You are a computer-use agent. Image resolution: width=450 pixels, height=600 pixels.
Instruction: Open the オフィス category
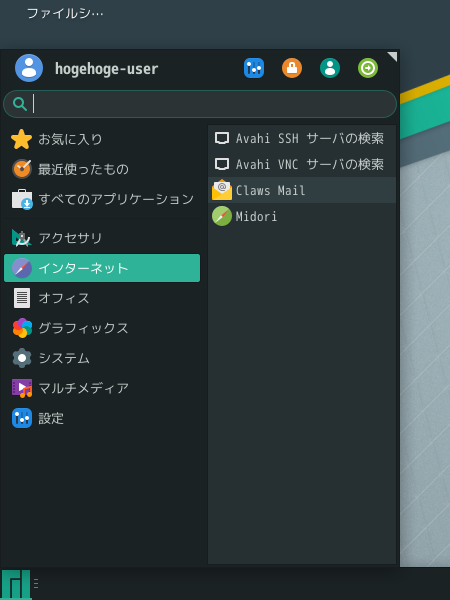tap(102, 298)
